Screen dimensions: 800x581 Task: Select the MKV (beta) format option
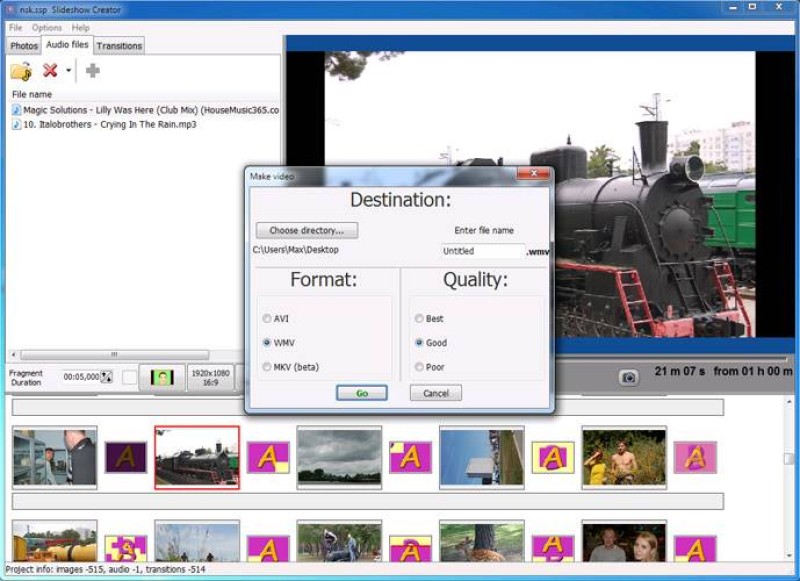pos(266,367)
